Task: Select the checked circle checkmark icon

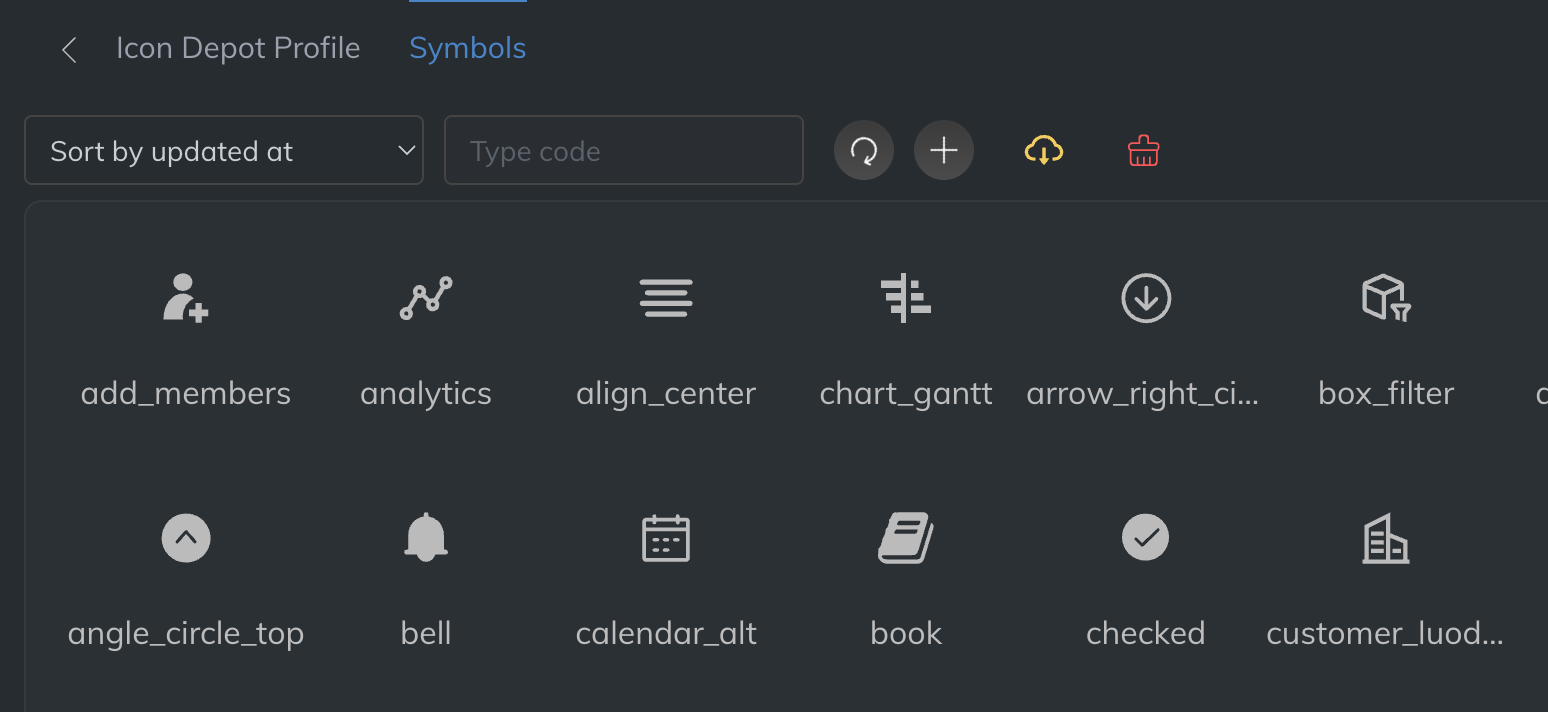Action: 1146,538
